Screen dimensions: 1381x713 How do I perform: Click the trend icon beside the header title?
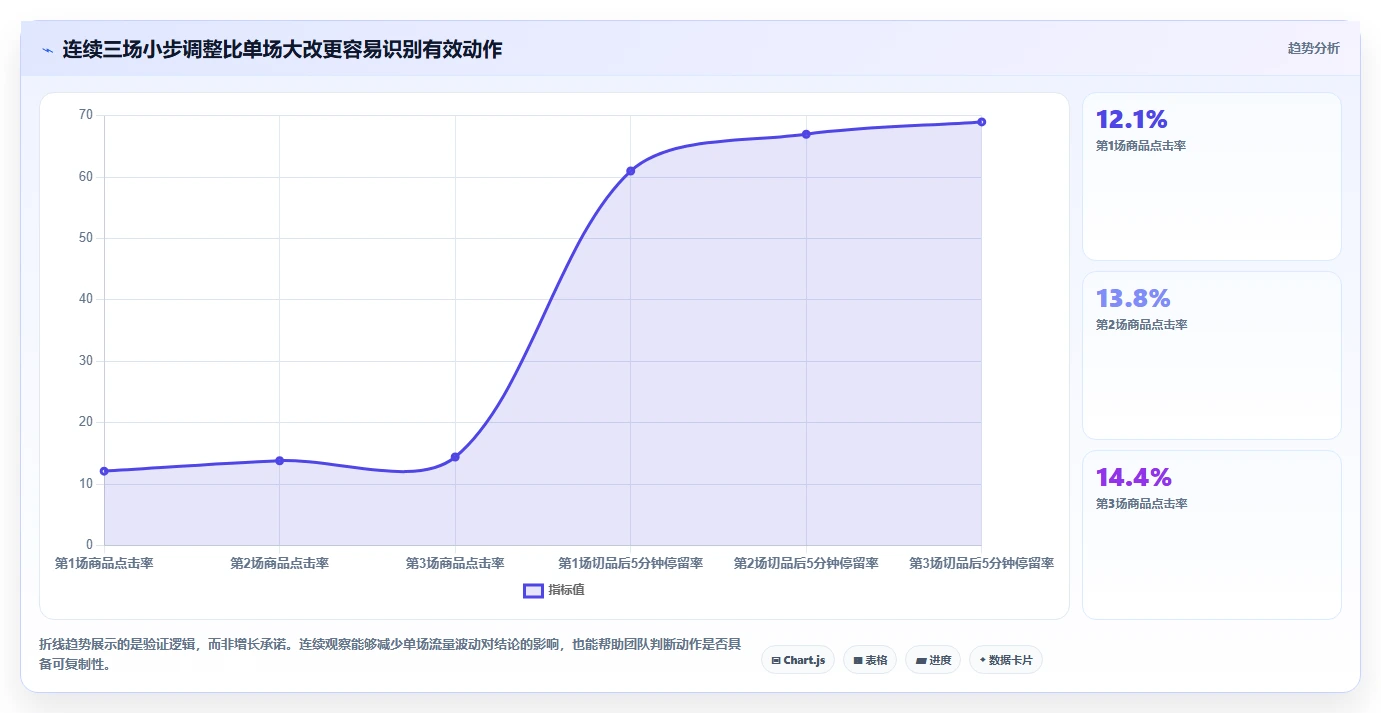click(x=47, y=49)
